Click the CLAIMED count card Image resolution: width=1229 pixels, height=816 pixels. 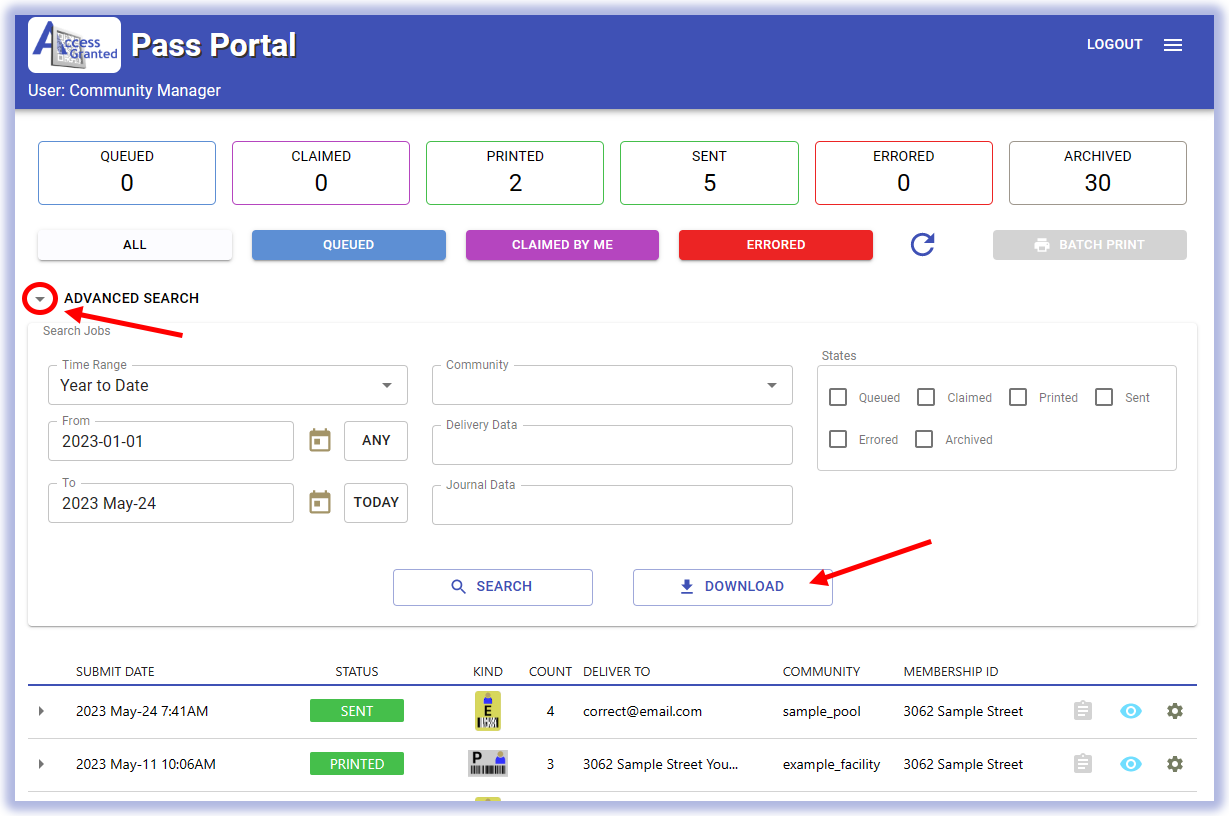pos(321,173)
